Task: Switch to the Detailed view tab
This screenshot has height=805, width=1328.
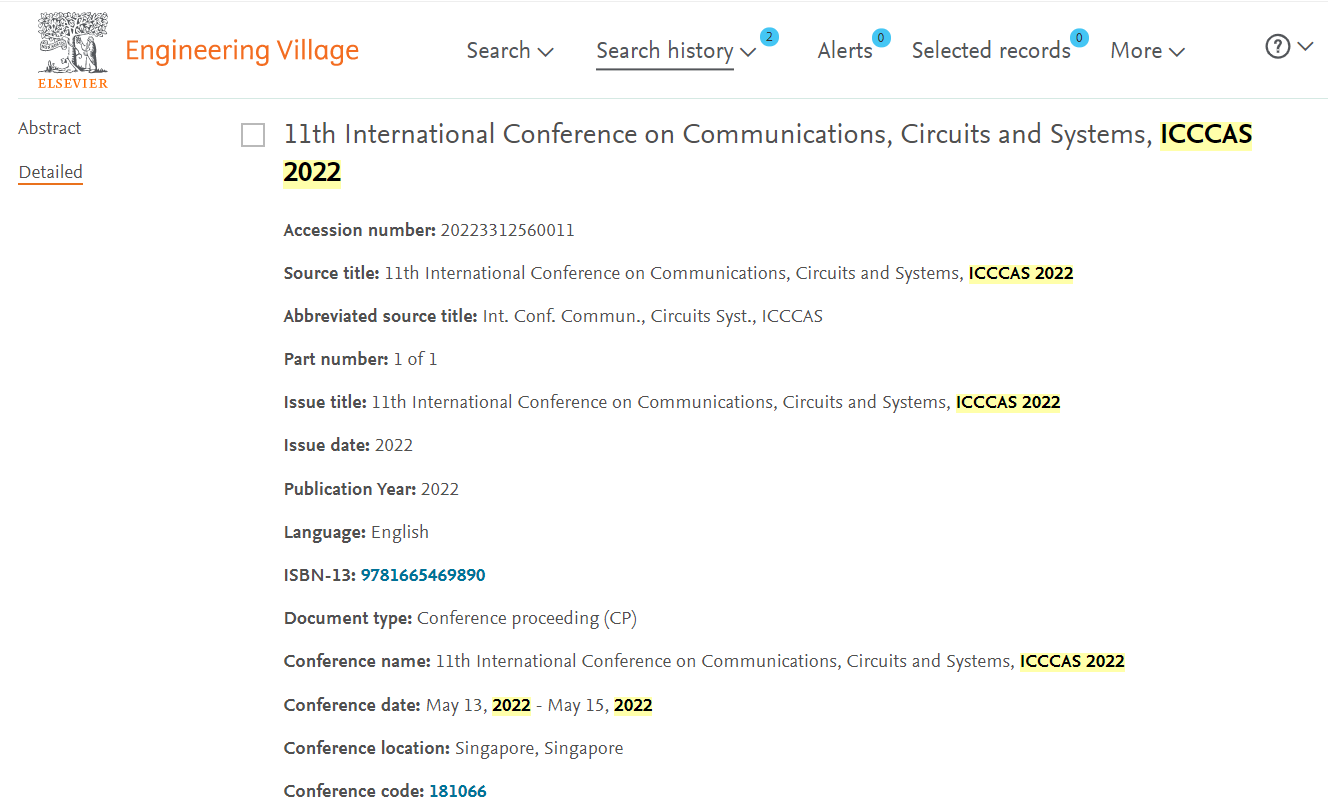Action: coord(50,172)
